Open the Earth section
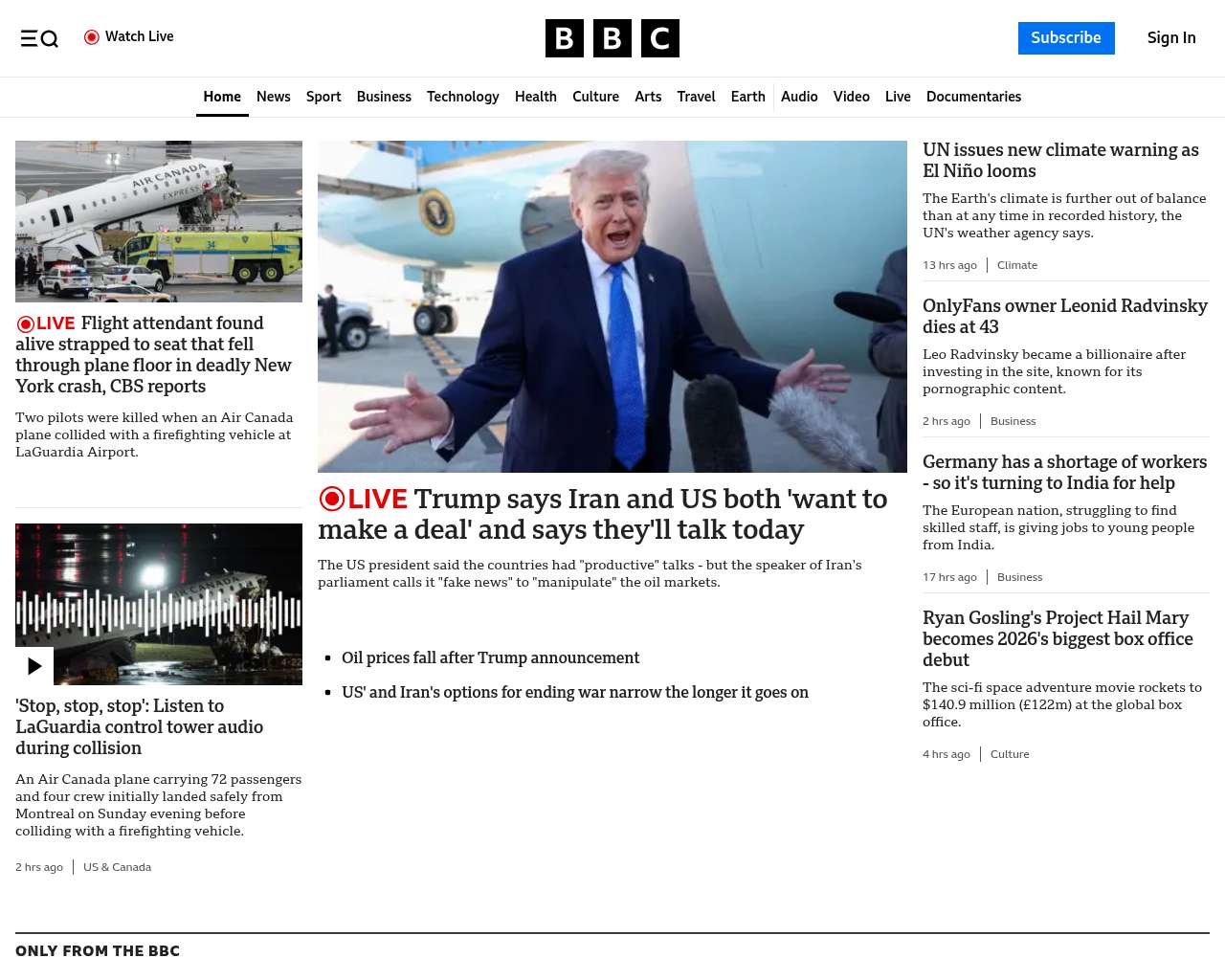This screenshot has width=1225, height=980. [748, 97]
